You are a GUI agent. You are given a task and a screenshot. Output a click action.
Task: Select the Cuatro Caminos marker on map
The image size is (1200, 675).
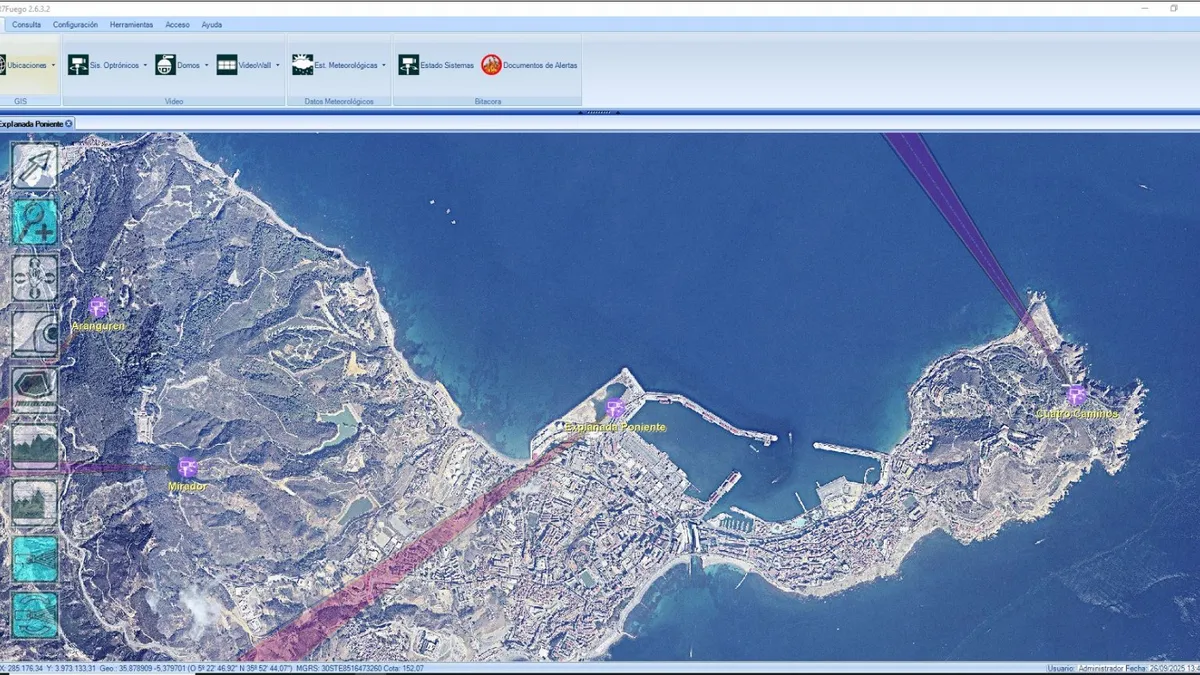(x=1076, y=395)
